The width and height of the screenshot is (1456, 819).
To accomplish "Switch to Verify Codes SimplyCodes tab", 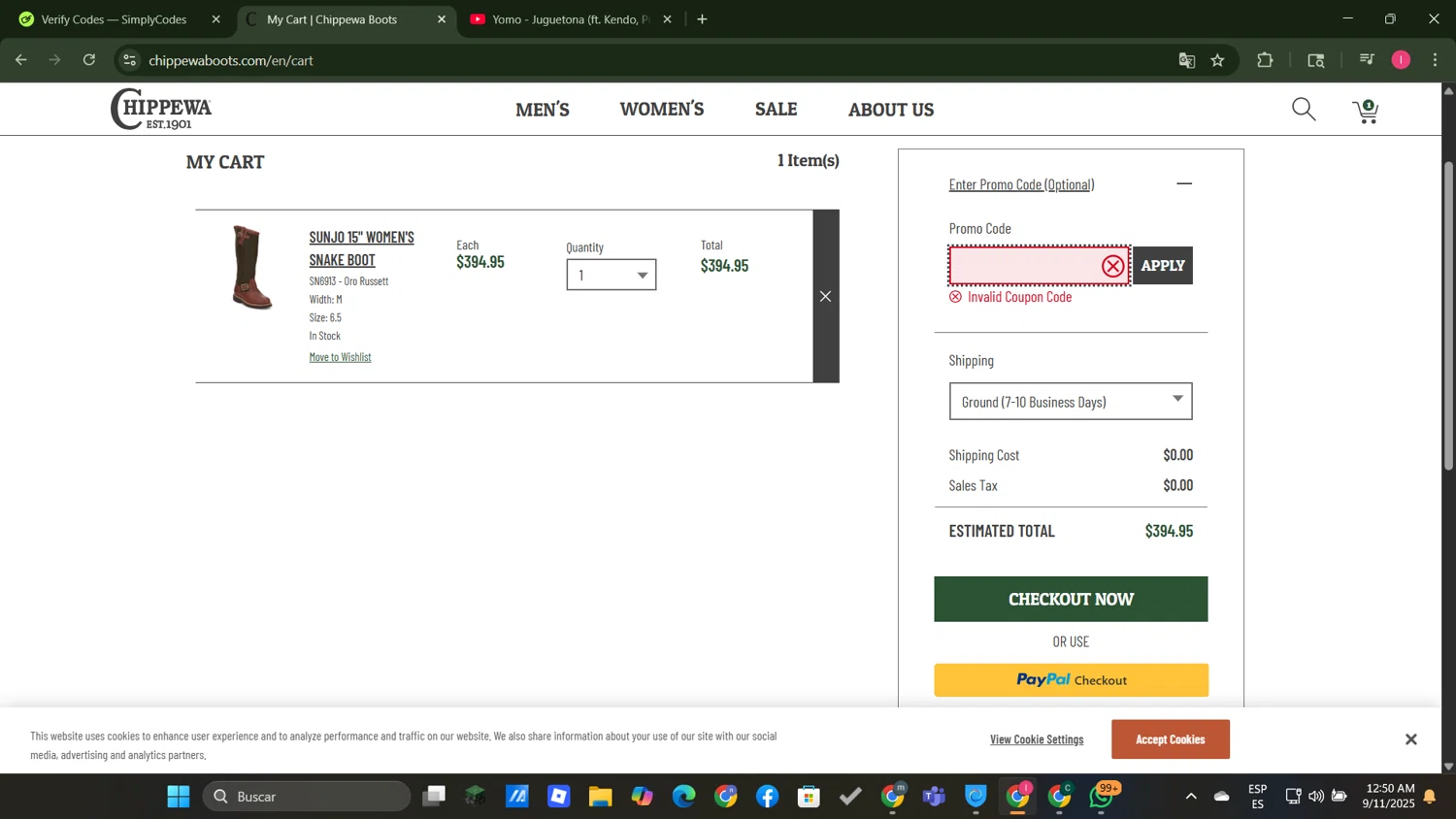I will [x=115, y=19].
